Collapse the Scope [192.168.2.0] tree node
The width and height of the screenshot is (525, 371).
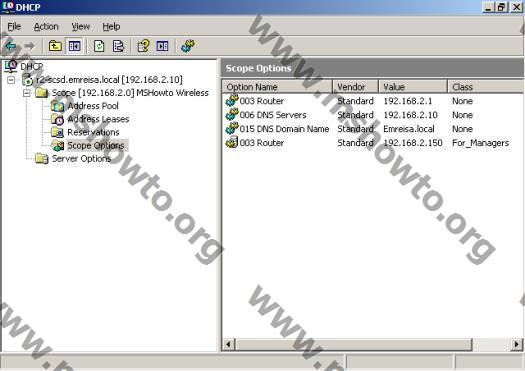tap(26, 93)
